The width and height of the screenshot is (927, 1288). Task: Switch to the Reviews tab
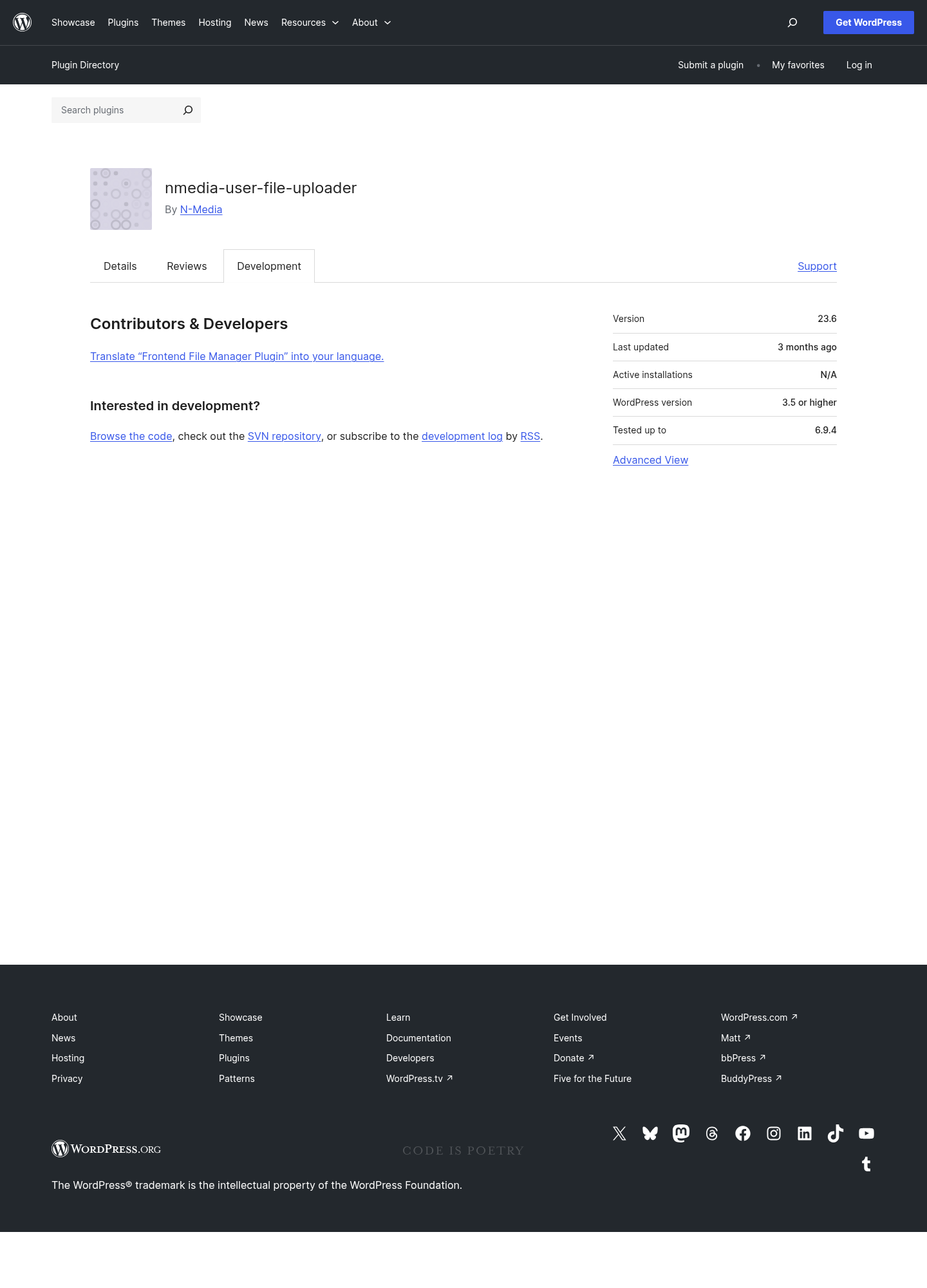click(187, 266)
